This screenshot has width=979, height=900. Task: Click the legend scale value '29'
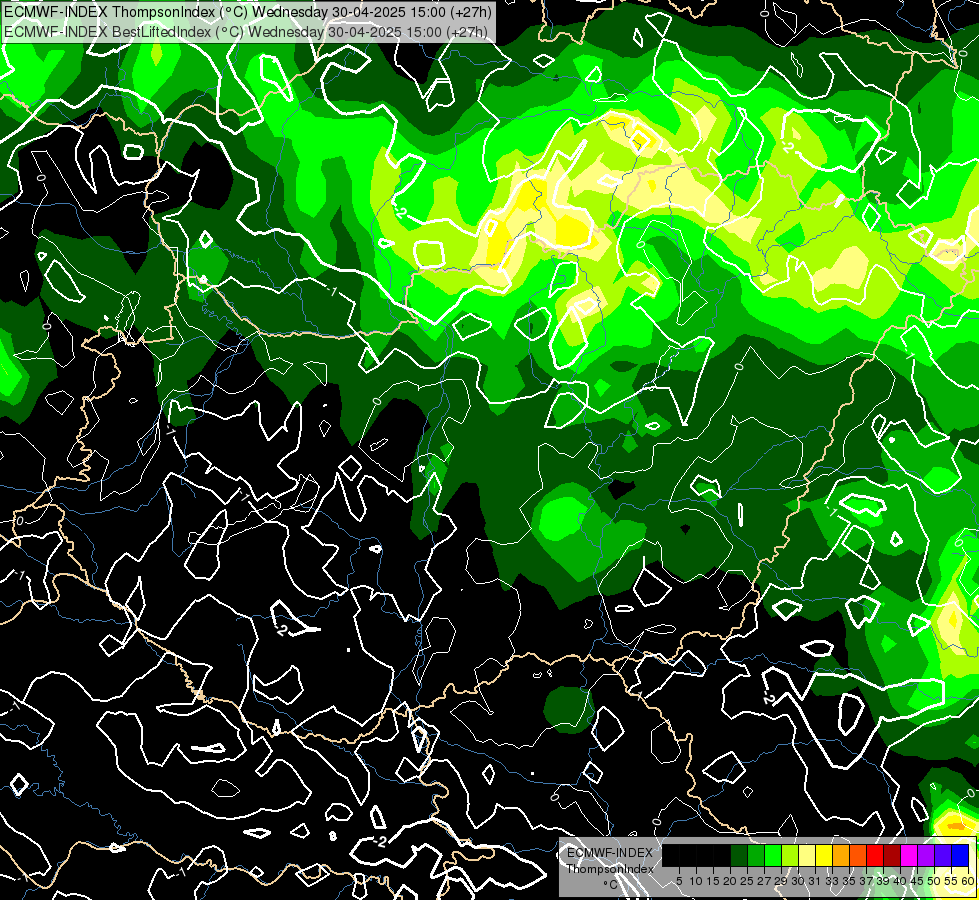tap(781, 881)
